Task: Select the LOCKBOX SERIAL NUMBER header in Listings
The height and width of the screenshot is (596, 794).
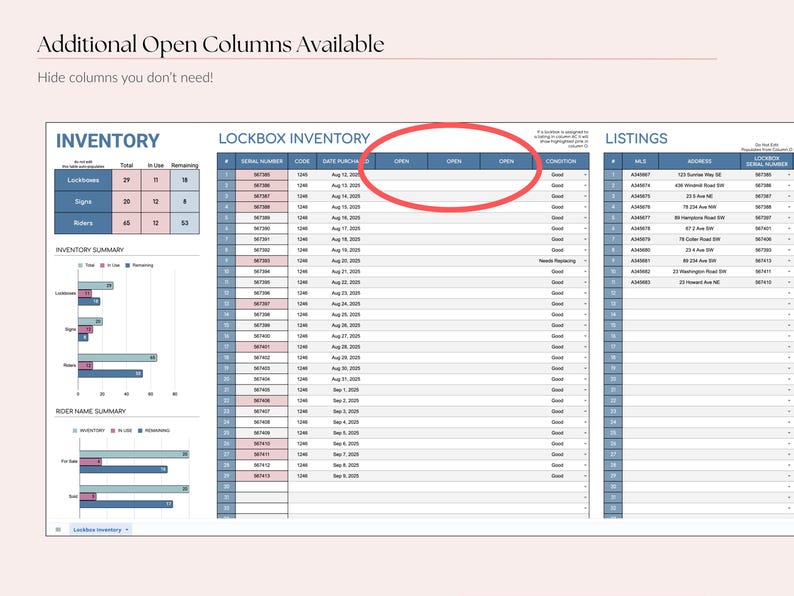Action: point(767,161)
